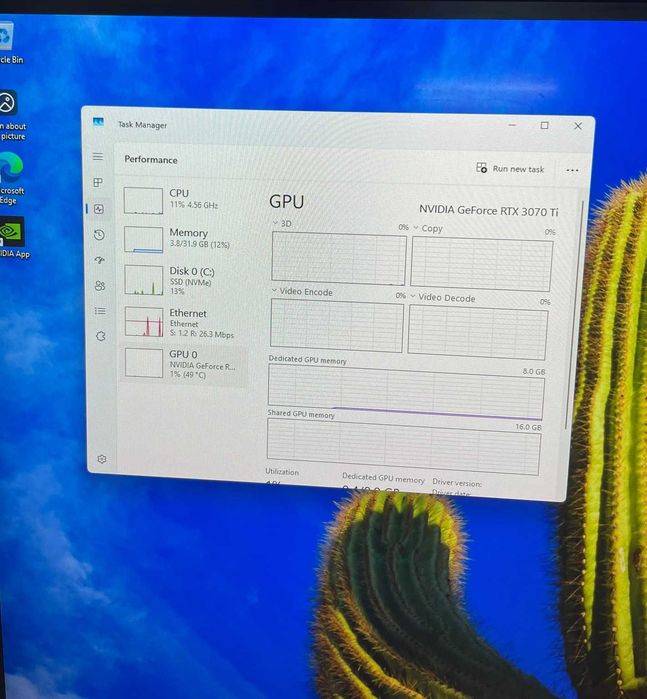Click the CPU mini graph thumbnail
This screenshot has height=699, width=647.
pyautogui.click(x=143, y=201)
